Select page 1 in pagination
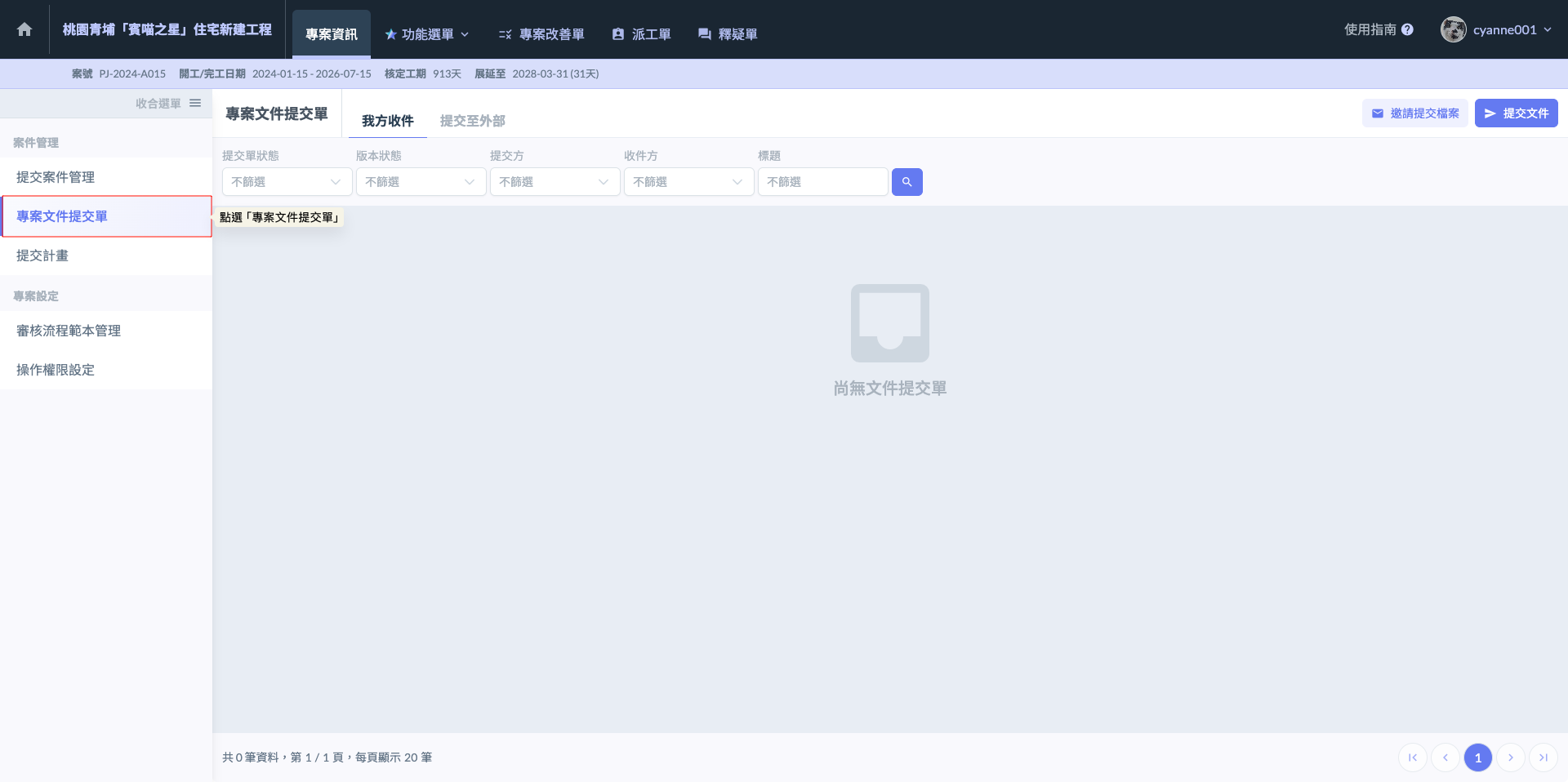 tap(1478, 758)
